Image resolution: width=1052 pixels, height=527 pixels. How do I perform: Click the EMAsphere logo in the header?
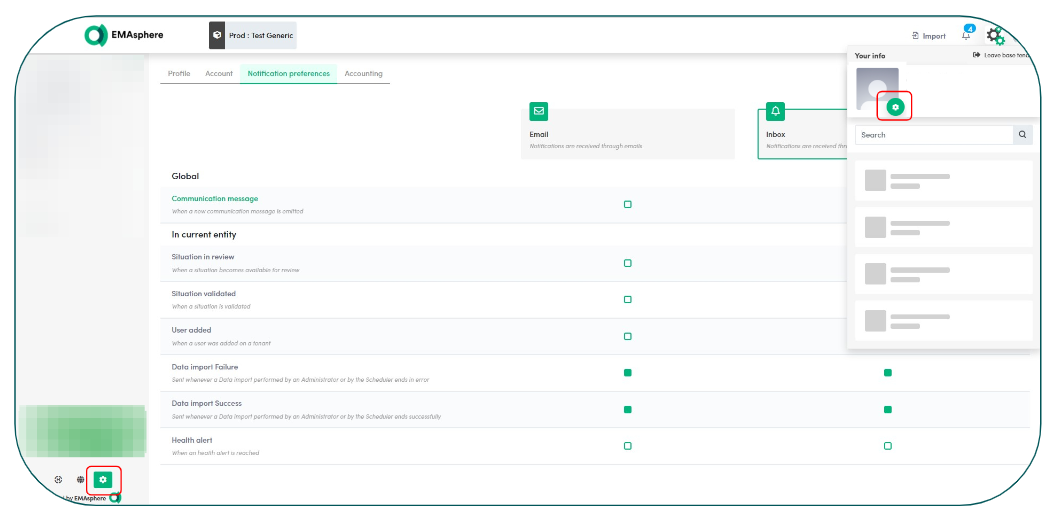point(124,35)
